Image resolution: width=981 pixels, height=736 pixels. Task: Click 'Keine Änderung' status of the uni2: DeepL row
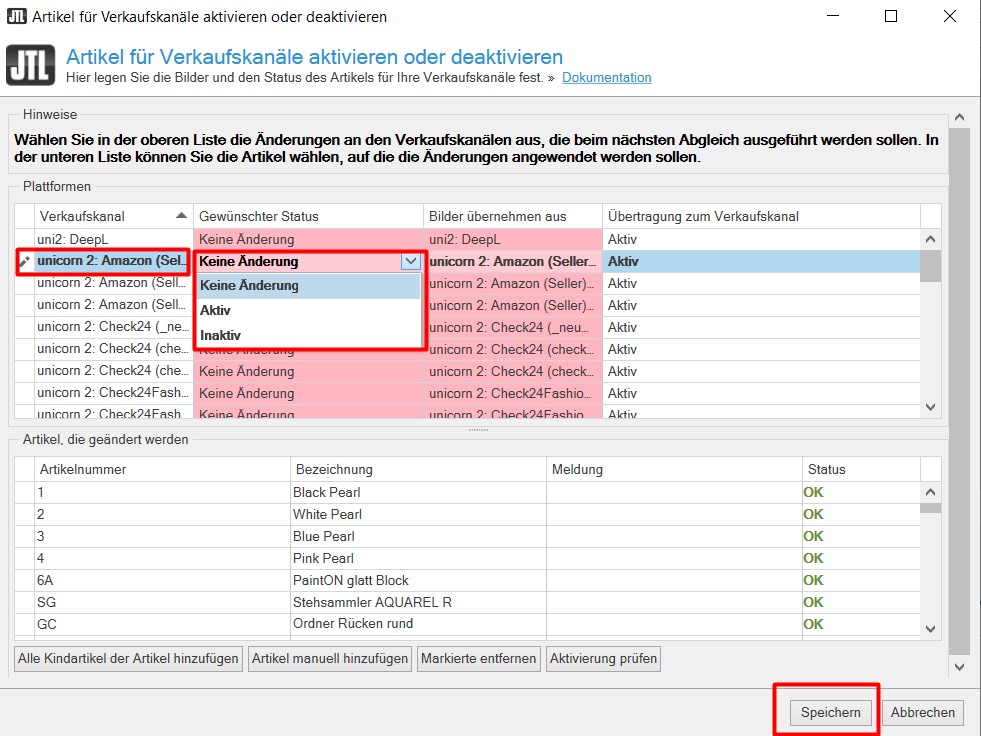click(308, 239)
